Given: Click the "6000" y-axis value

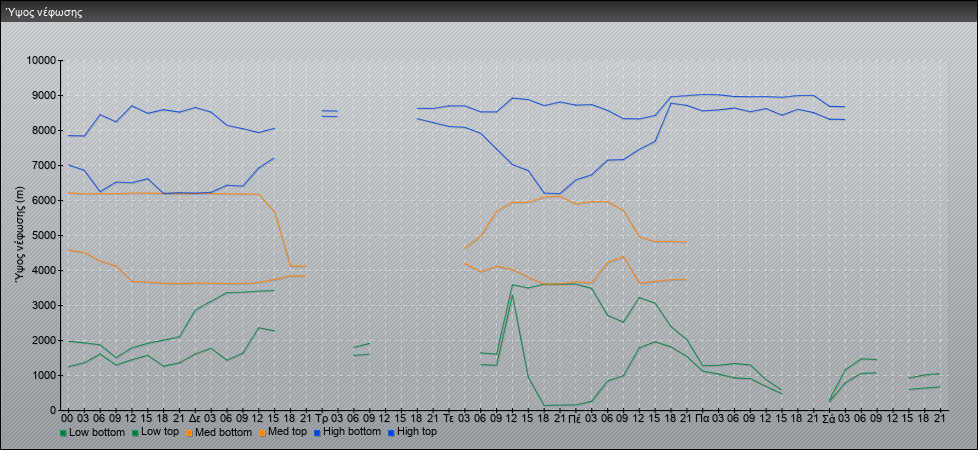Looking at the screenshot, I should click(x=46, y=200).
